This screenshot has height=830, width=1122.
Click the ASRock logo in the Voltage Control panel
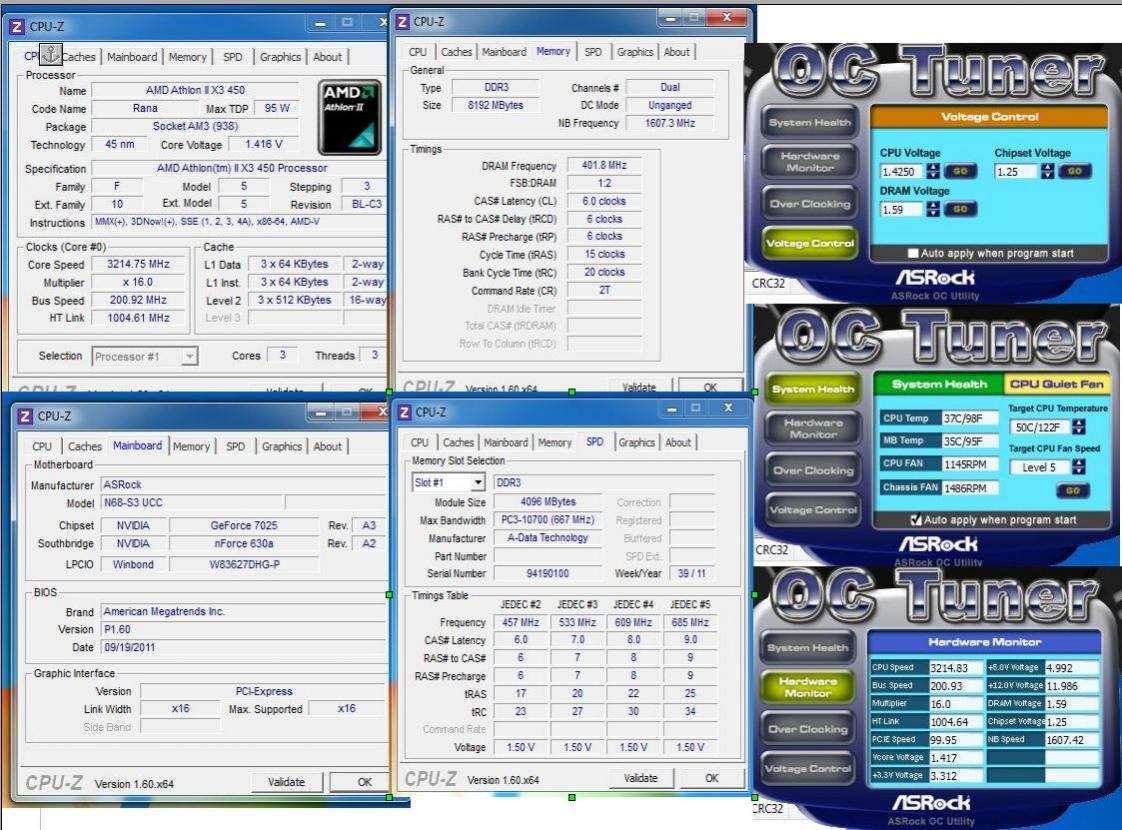(935, 278)
